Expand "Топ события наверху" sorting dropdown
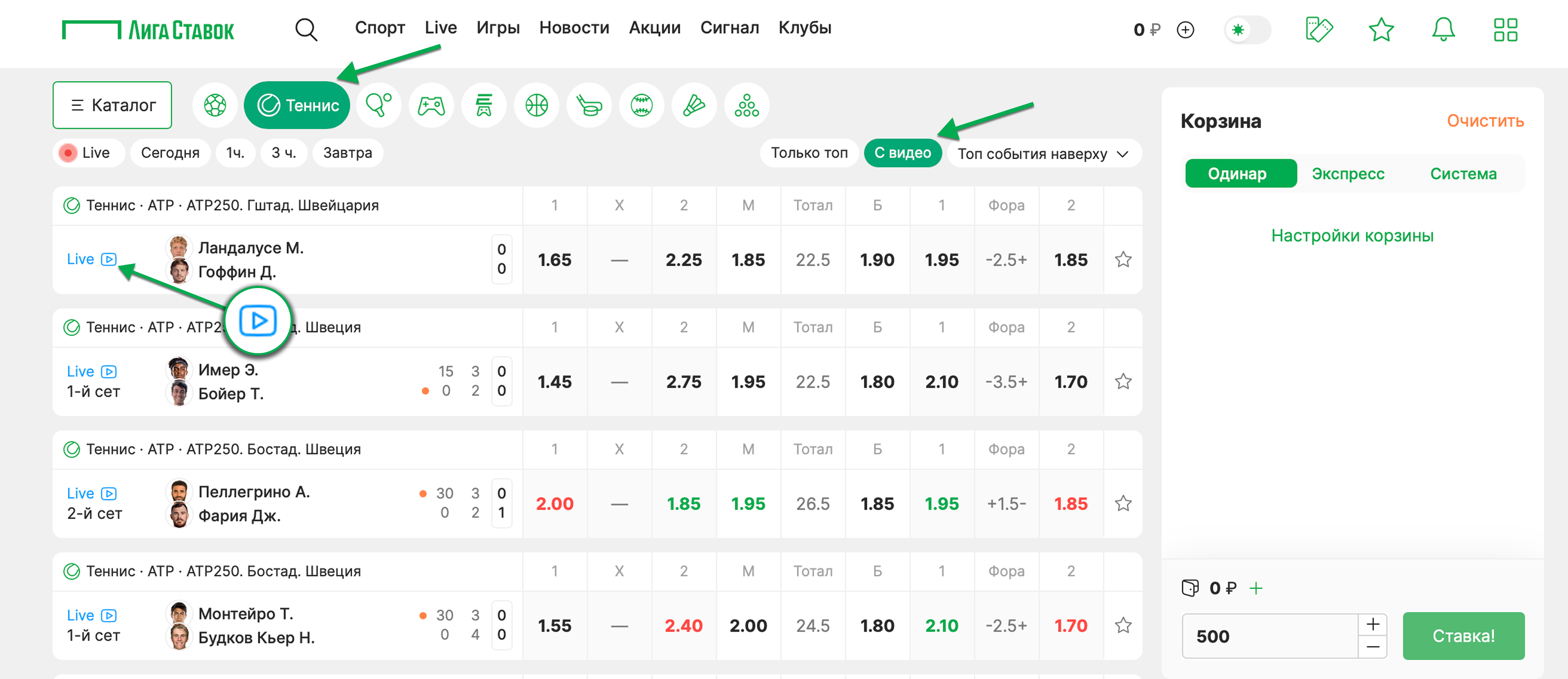The height and width of the screenshot is (679, 1568). click(1043, 153)
